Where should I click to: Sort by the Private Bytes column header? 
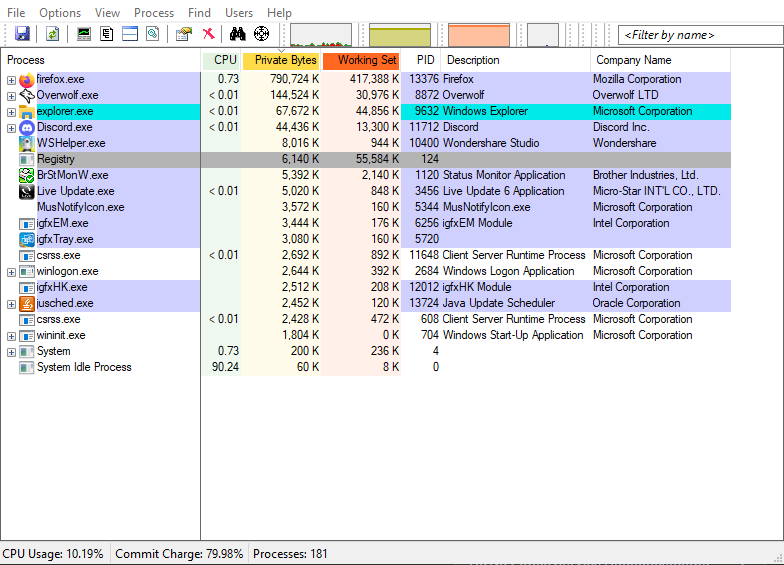tap(281, 60)
